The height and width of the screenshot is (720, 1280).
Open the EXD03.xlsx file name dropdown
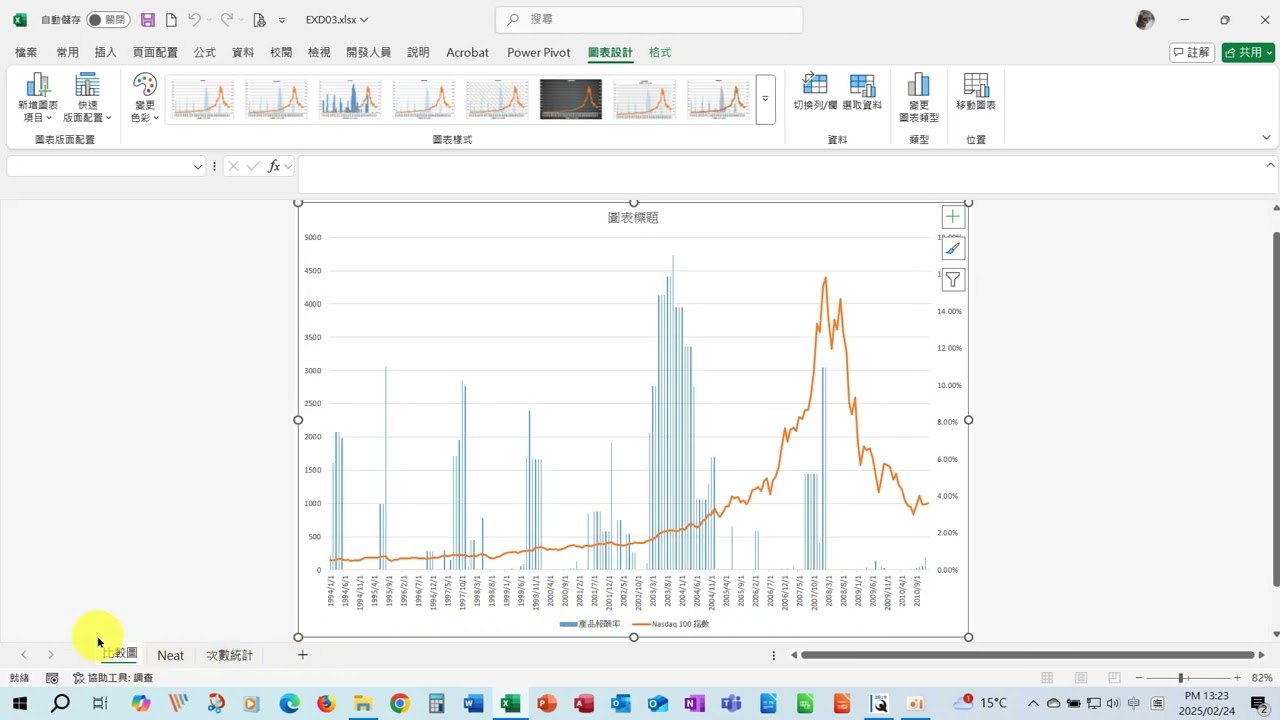(337, 20)
